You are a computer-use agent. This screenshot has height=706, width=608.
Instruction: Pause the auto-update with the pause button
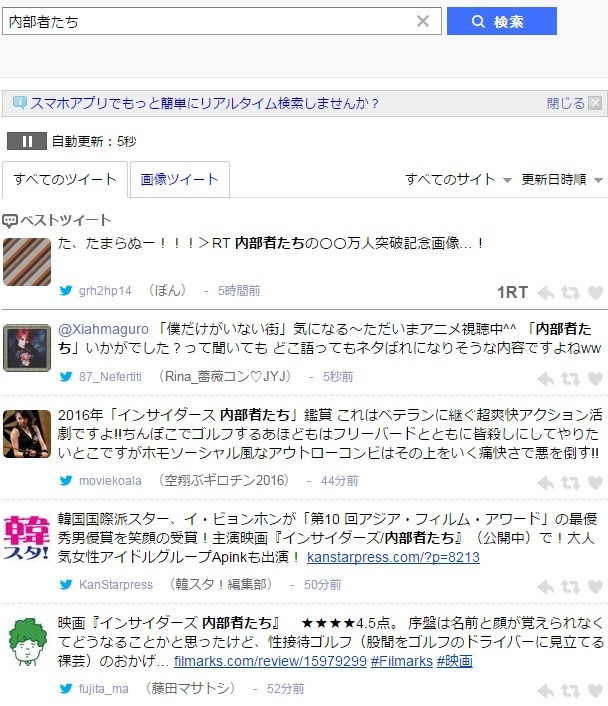point(27,141)
